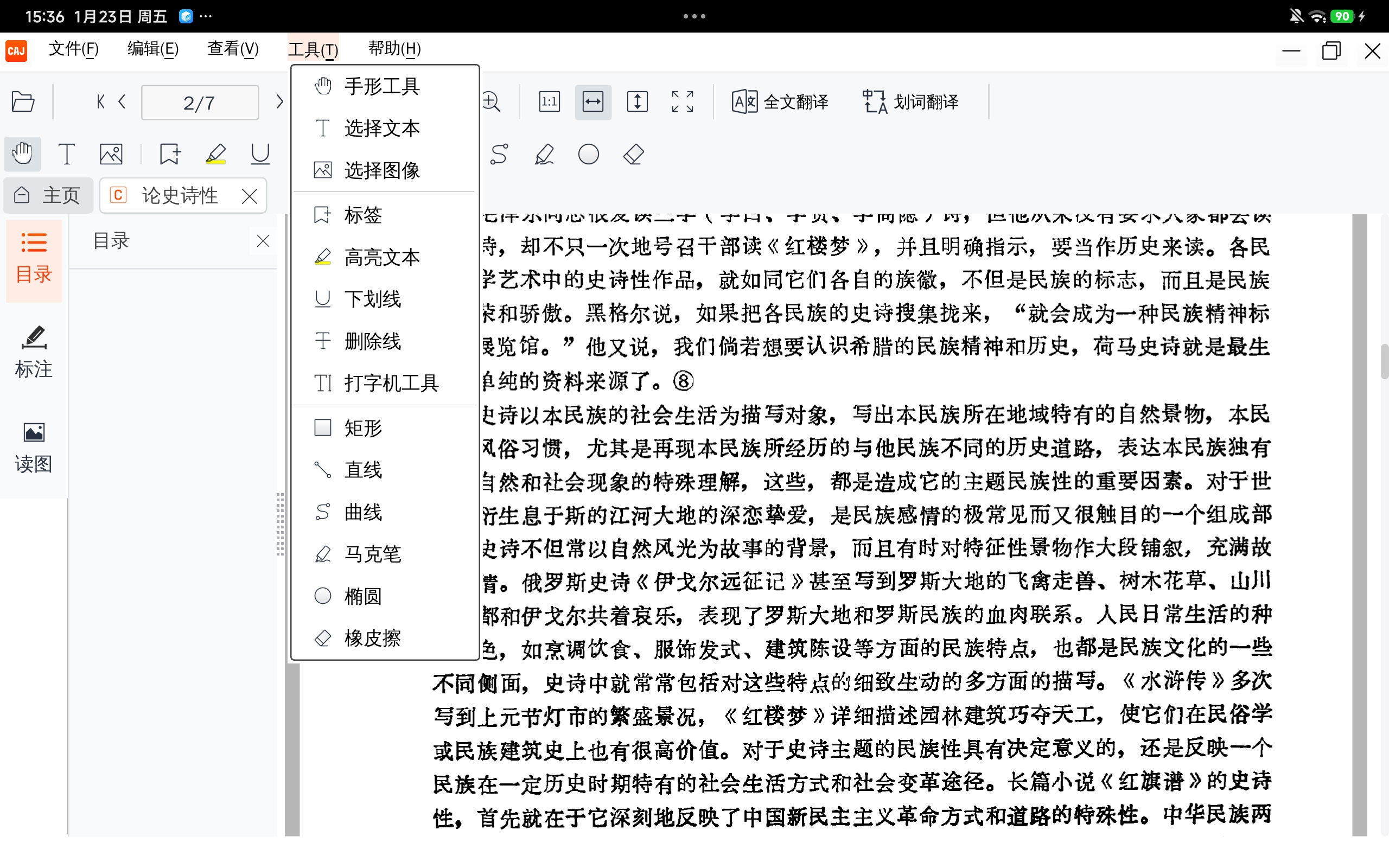Click the vertical scrollbar thumb
1389x868 pixels.
point(1384,362)
